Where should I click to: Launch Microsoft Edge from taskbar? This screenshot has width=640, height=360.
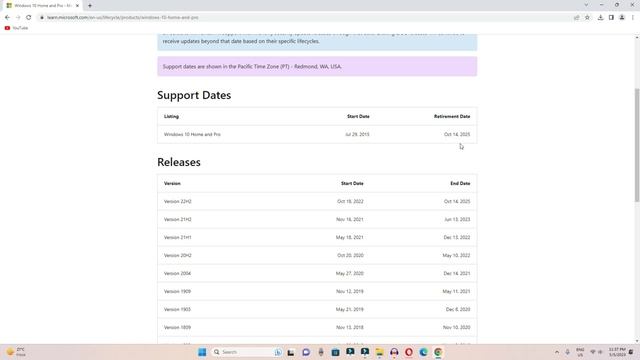pos(423,352)
